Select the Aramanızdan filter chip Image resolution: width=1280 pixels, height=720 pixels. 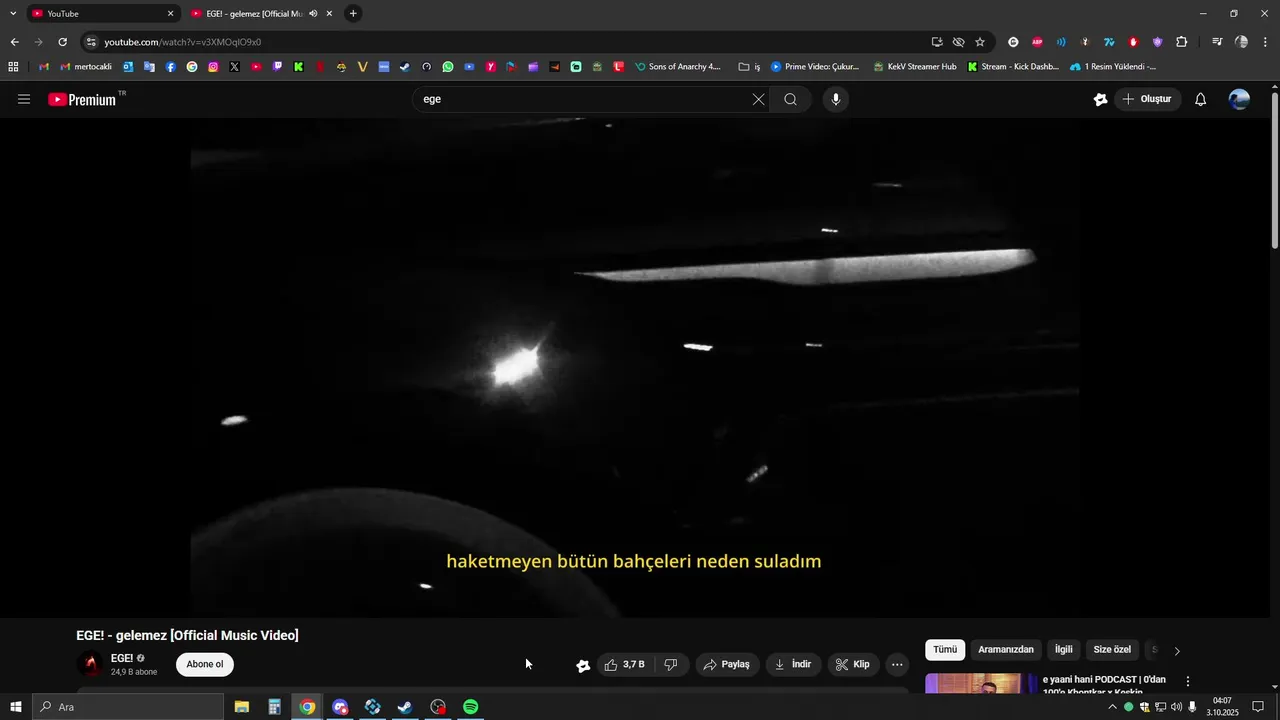(1006, 650)
